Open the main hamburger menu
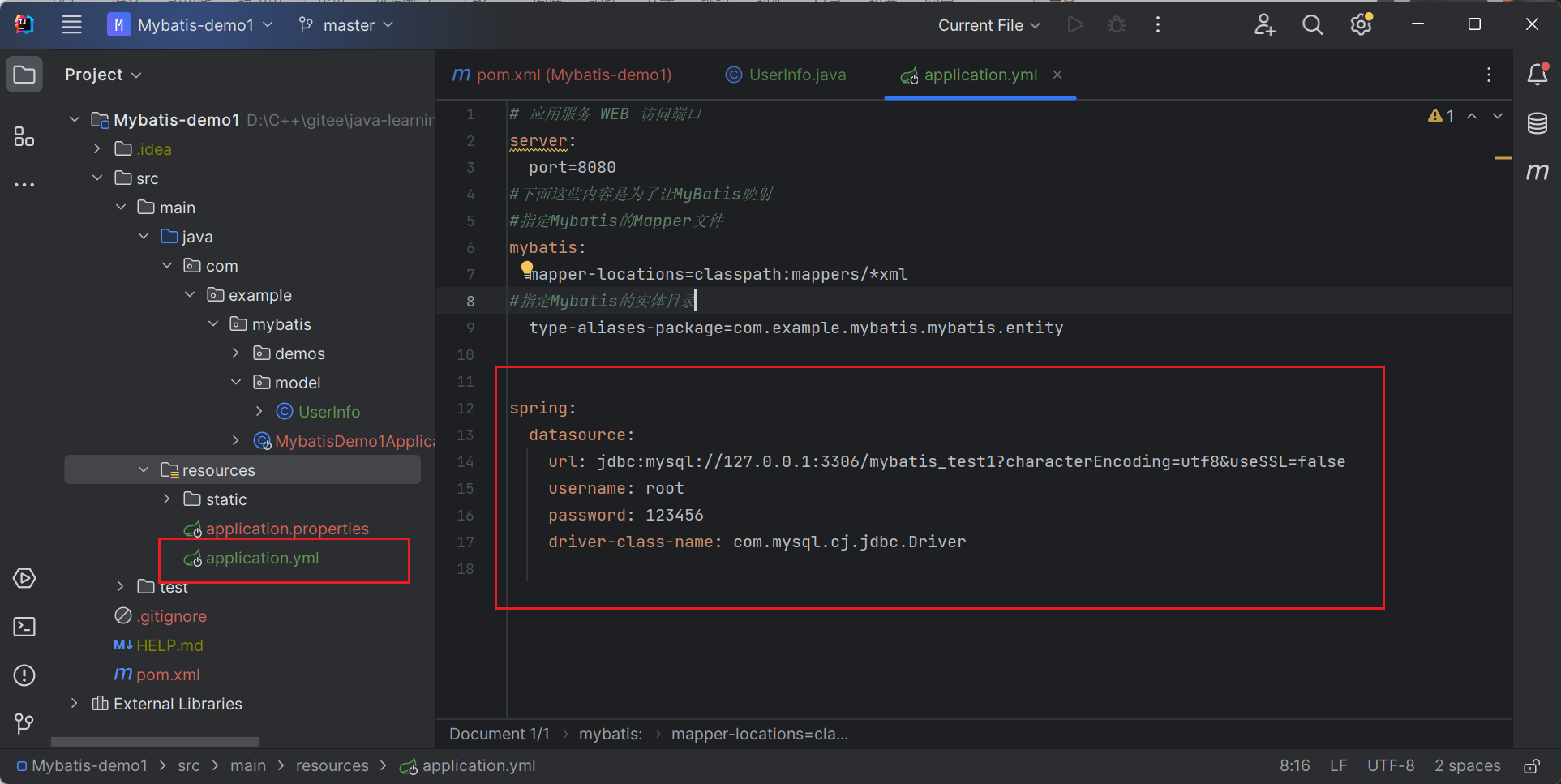Screen dimensions: 1561x784 pyautogui.click(x=71, y=25)
